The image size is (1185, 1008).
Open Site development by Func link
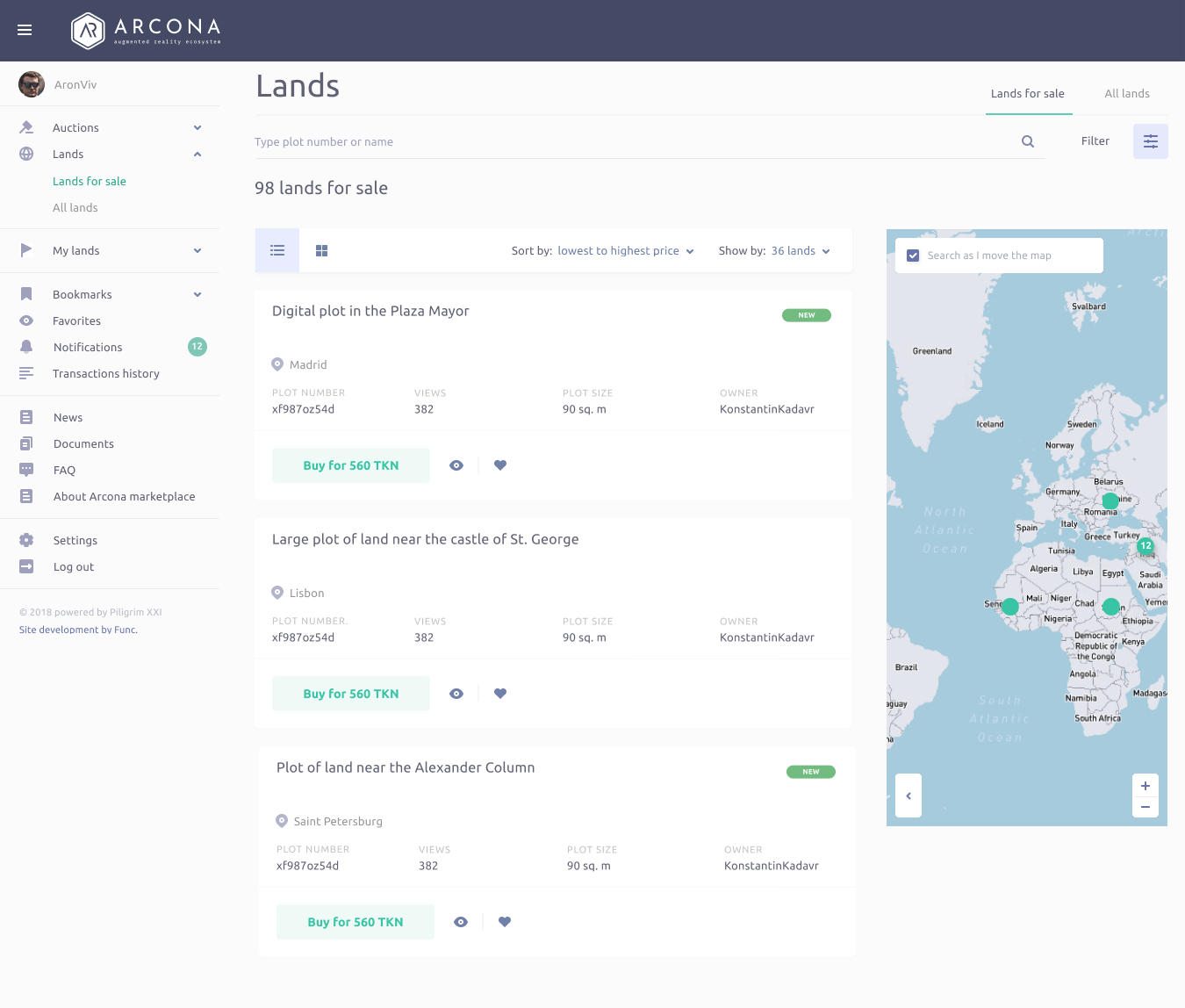pos(78,630)
